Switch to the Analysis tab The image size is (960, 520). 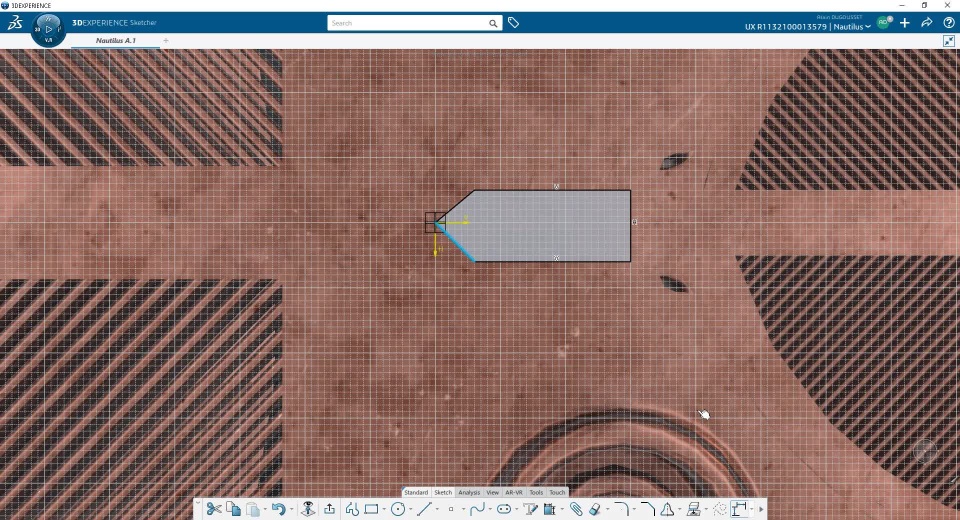[x=470, y=492]
